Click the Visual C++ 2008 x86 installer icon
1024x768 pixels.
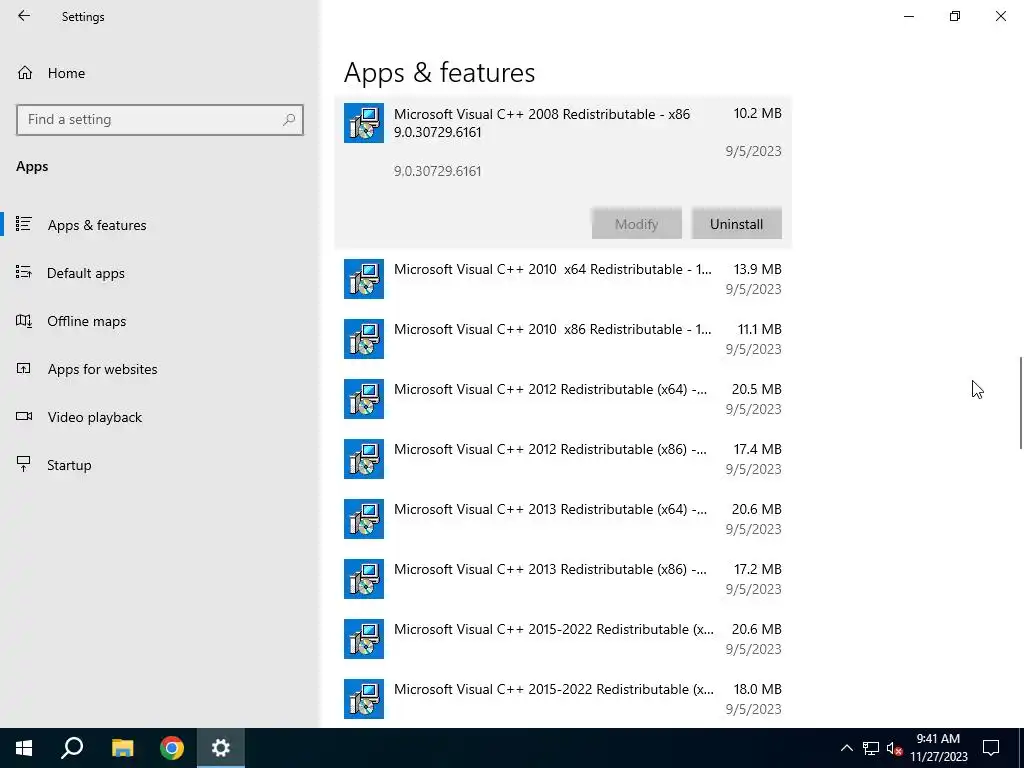(x=364, y=123)
